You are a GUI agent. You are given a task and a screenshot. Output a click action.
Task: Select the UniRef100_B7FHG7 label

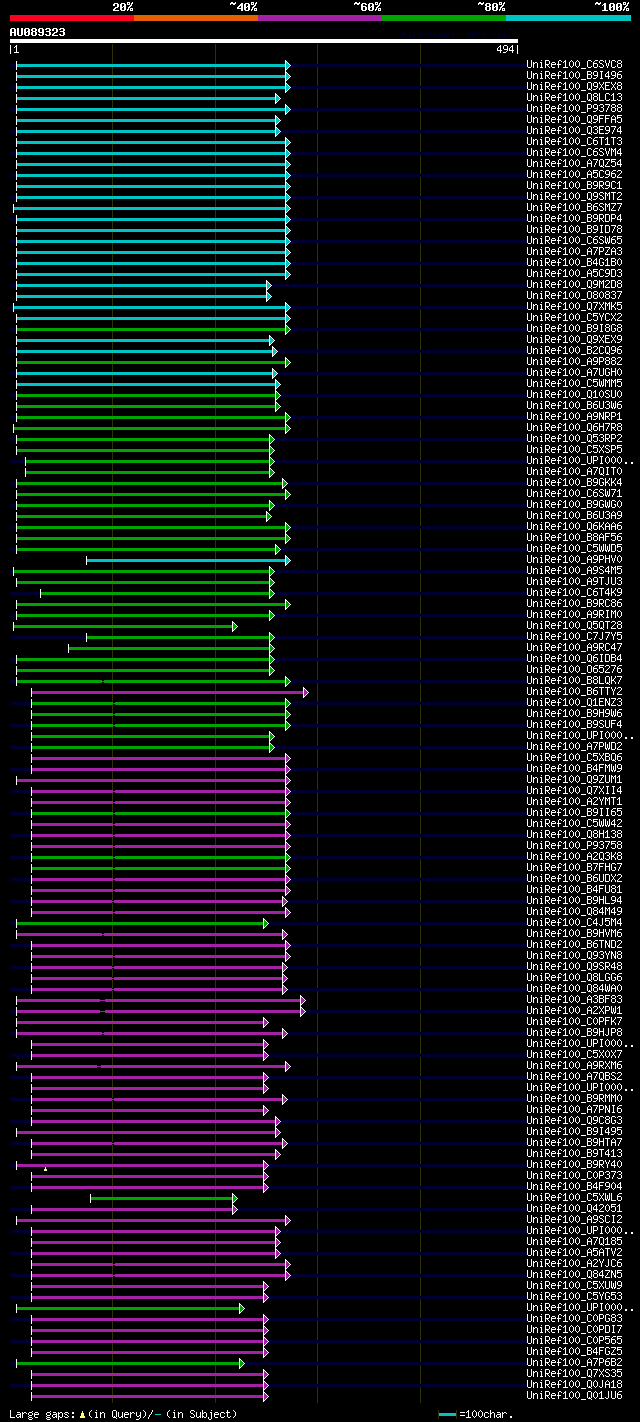[574, 867]
